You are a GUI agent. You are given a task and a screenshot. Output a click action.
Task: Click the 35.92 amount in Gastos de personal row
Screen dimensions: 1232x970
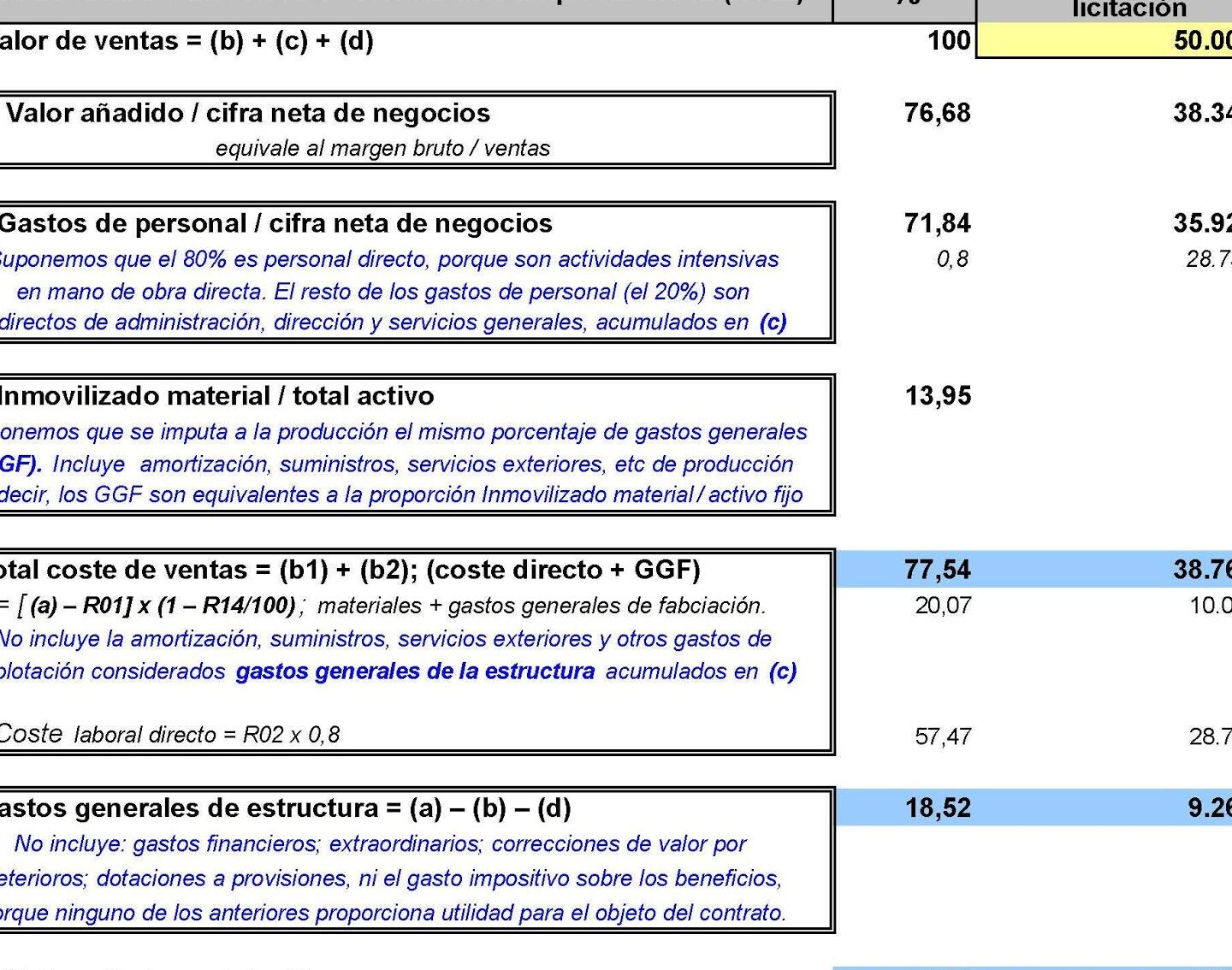[x=1201, y=223]
